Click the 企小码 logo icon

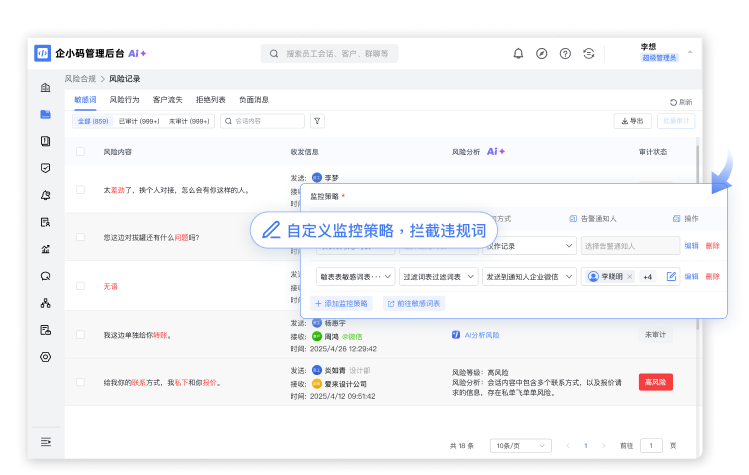[x=43, y=53]
